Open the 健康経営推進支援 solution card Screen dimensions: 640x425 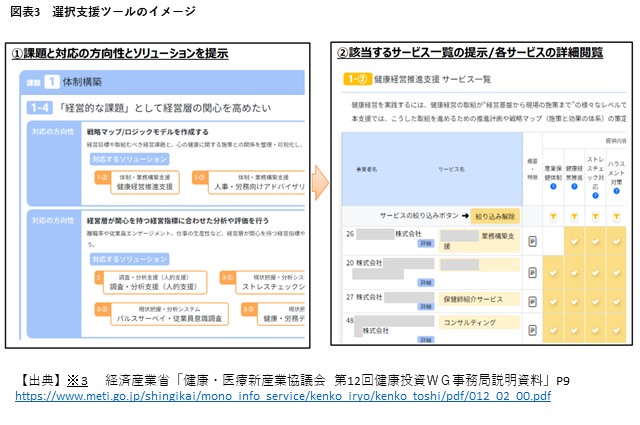coord(145,182)
